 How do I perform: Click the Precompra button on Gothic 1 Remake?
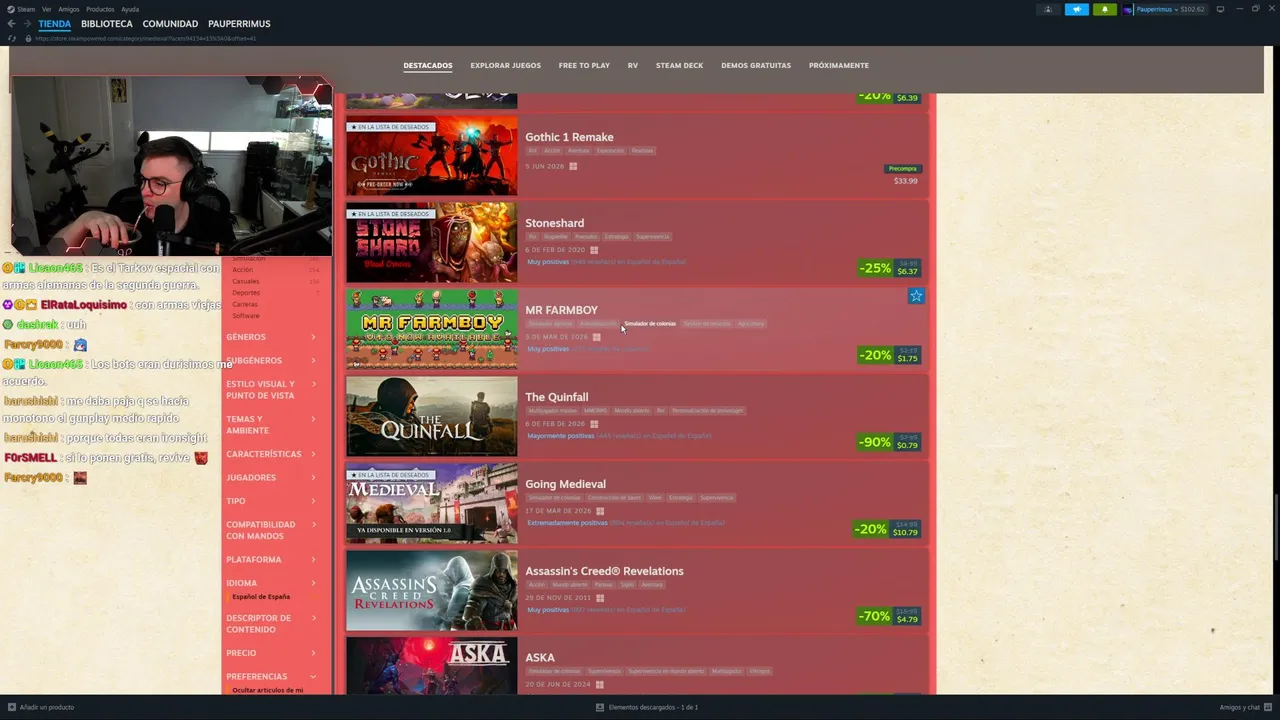pyautogui.click(x=902, y=169)
